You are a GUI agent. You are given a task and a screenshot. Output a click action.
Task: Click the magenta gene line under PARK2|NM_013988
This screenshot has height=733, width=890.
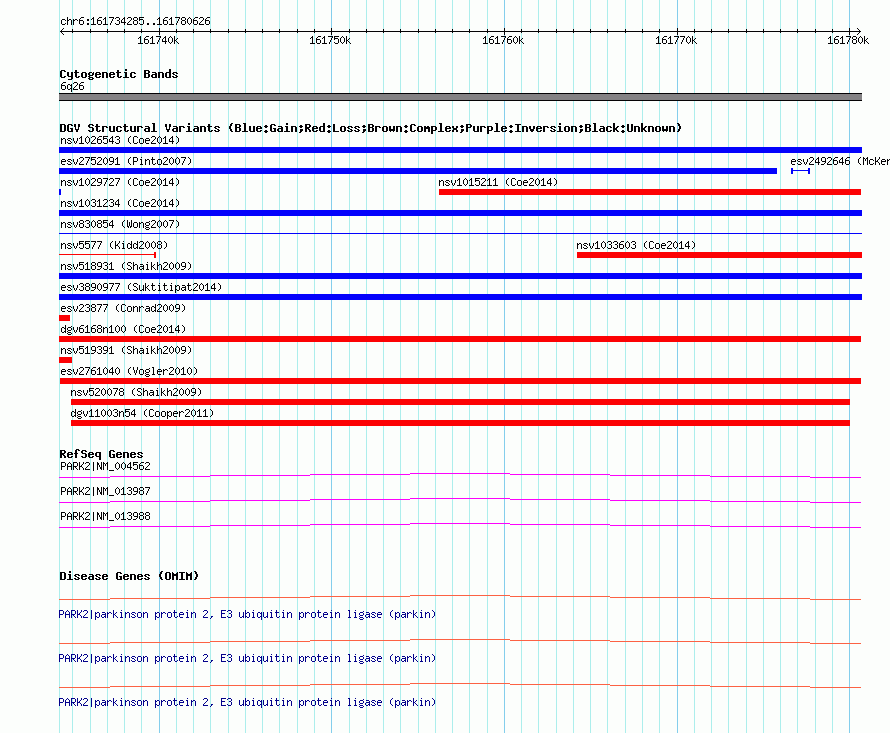point(460,525)
